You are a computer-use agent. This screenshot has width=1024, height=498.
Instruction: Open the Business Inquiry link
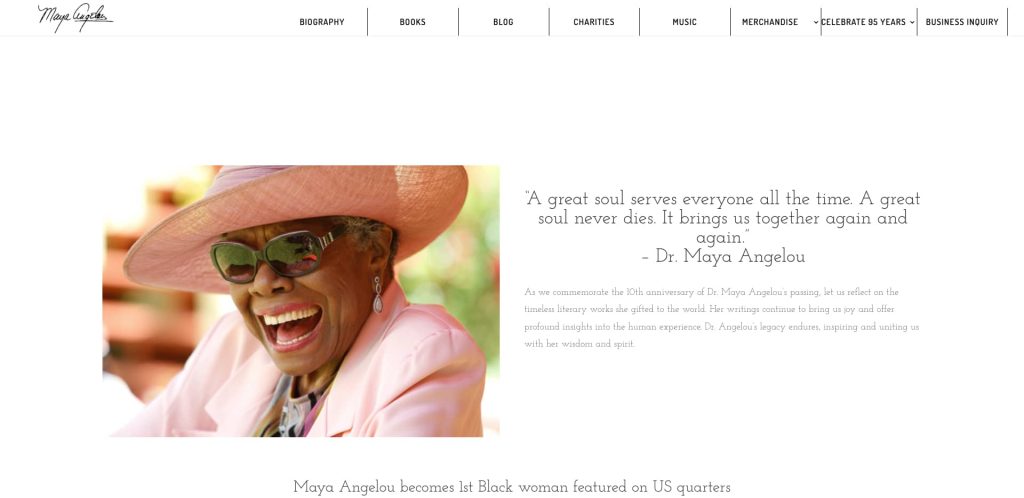[x=962, y=22]
